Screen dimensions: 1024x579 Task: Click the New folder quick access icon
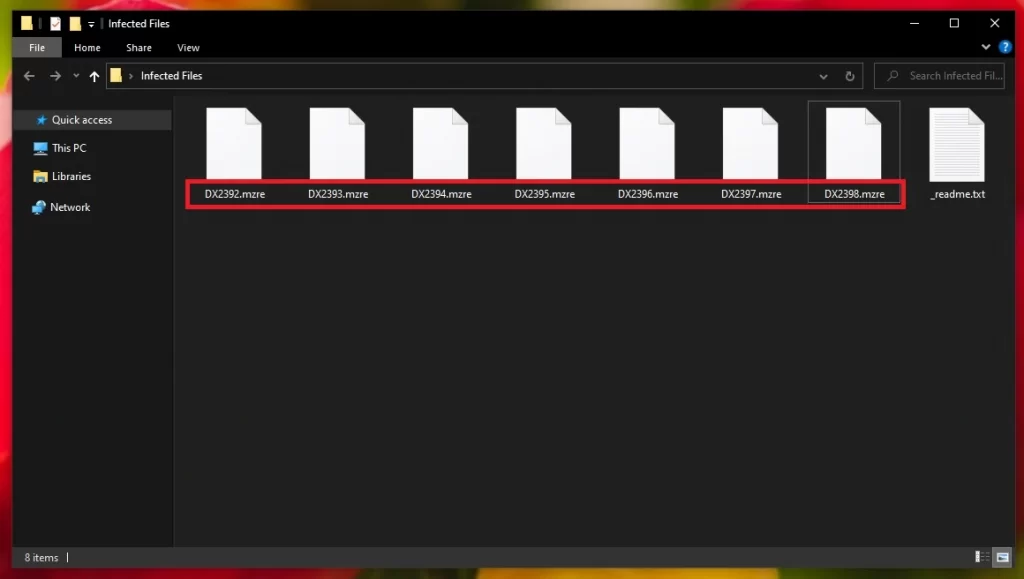75,23
